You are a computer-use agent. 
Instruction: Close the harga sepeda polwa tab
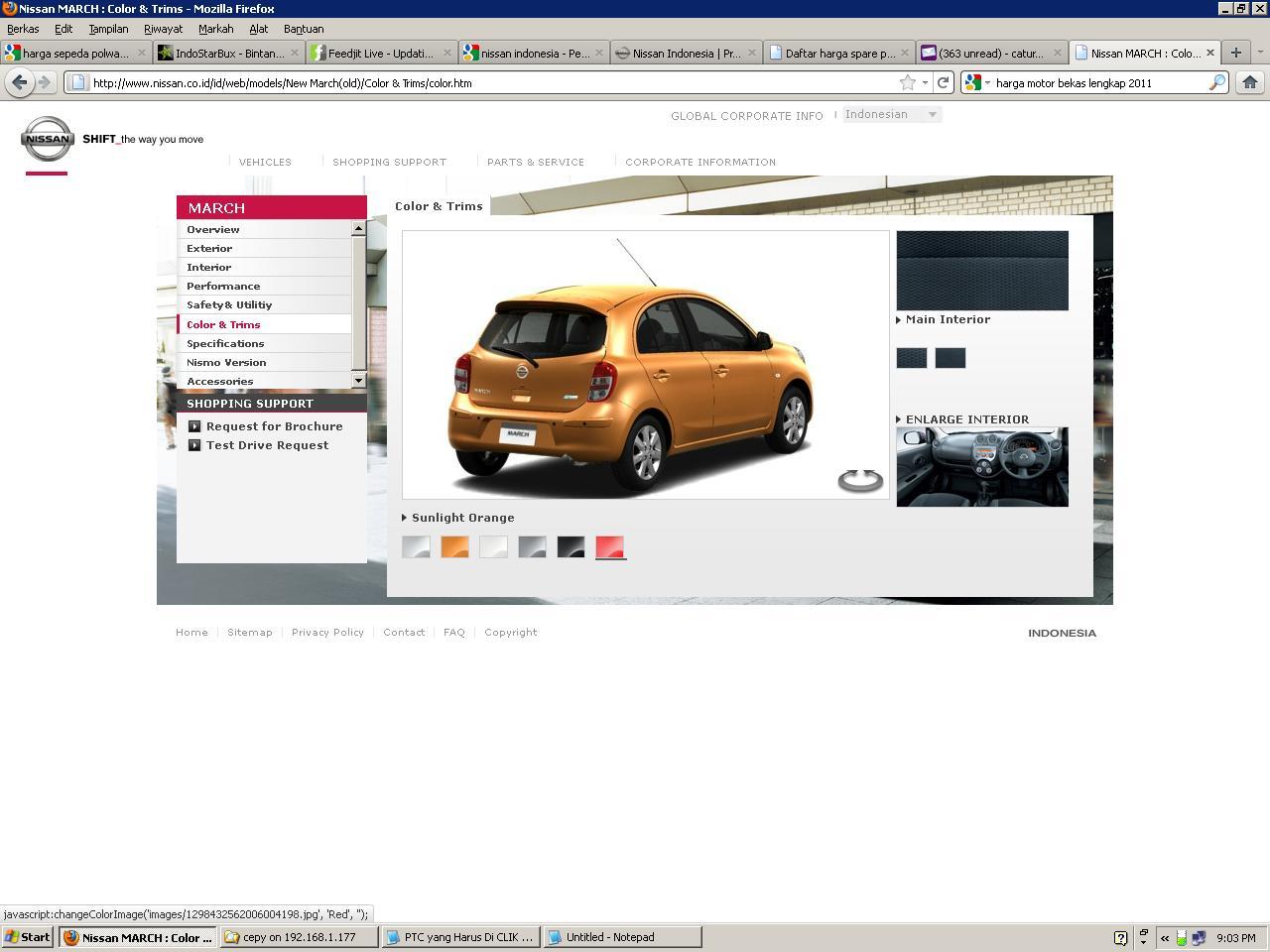(141, 53)
